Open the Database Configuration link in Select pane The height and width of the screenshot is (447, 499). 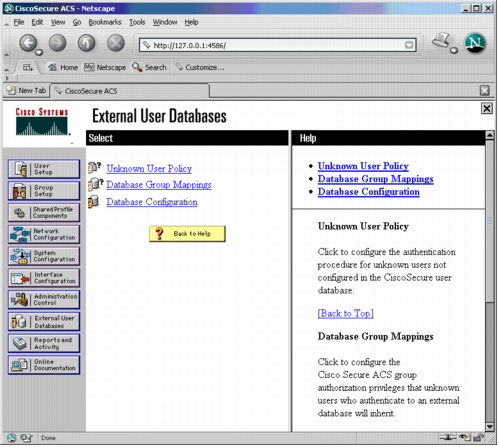(152, 202)
